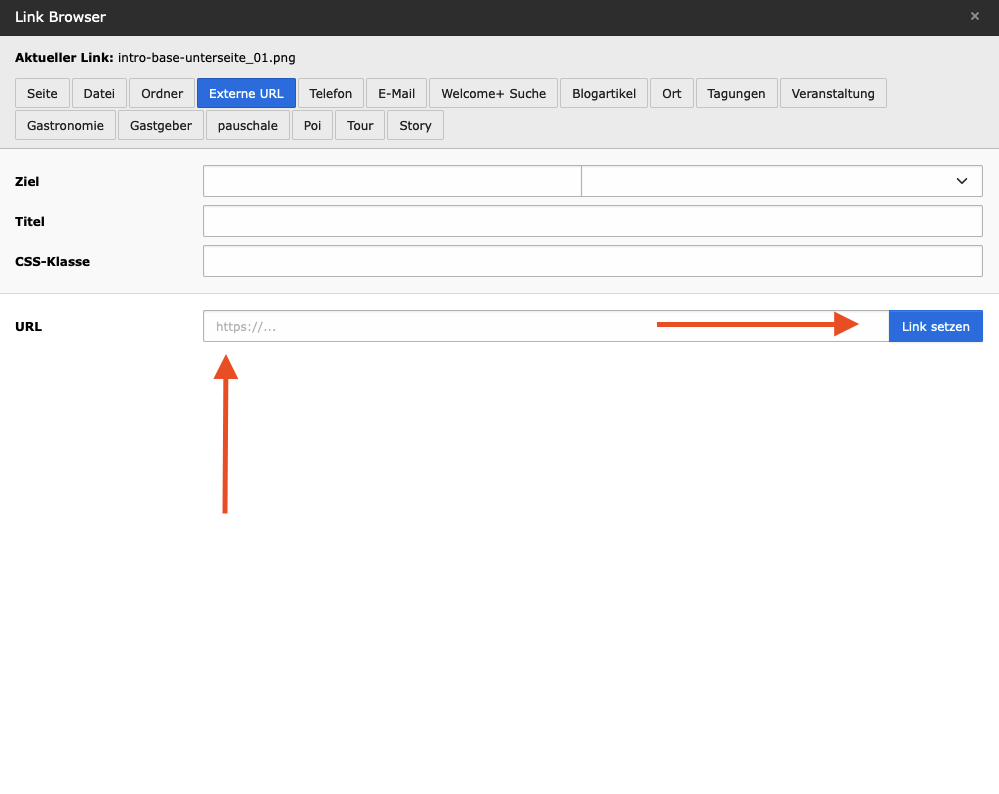Click into the Titel text field
This screenshot has width=999, height=794.
tap(593, 221)
